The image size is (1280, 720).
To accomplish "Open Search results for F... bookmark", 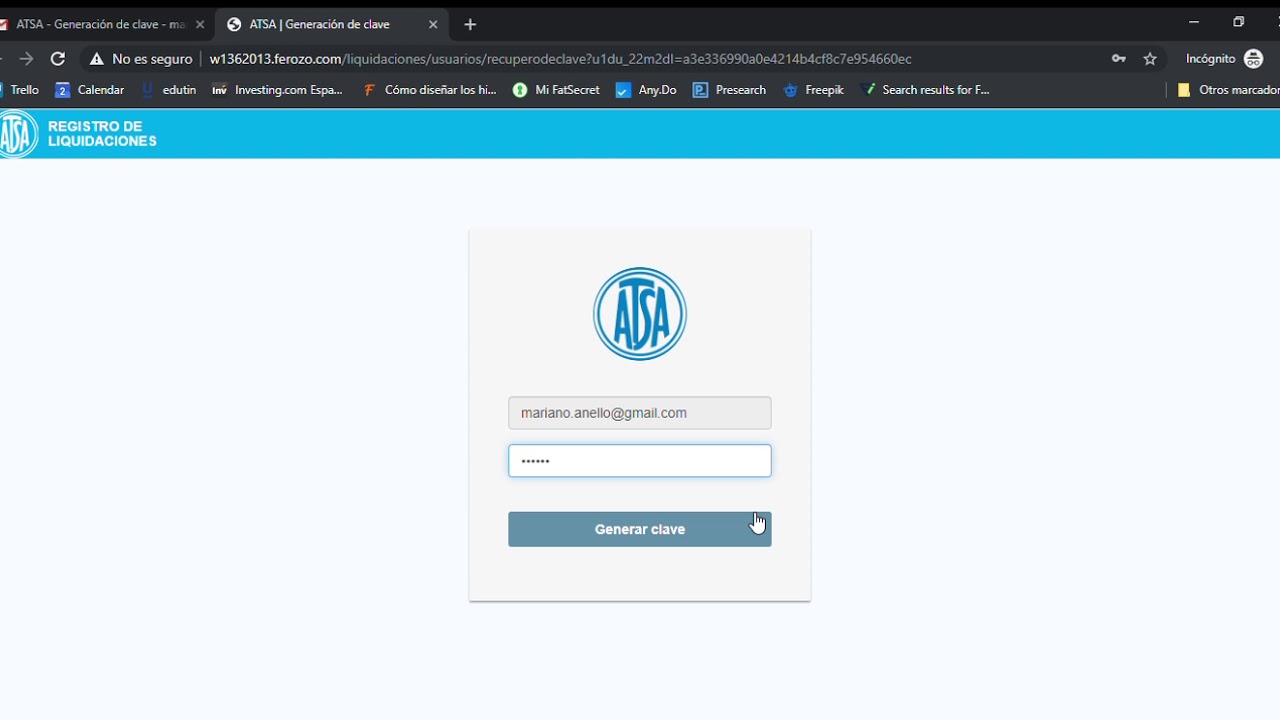I will 925,90.
